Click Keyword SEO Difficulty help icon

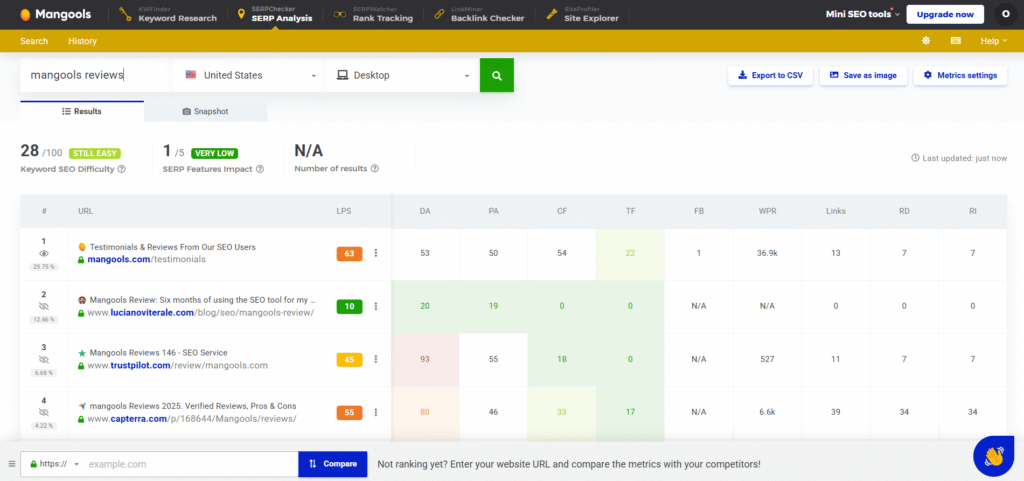(x=121, y=169)
